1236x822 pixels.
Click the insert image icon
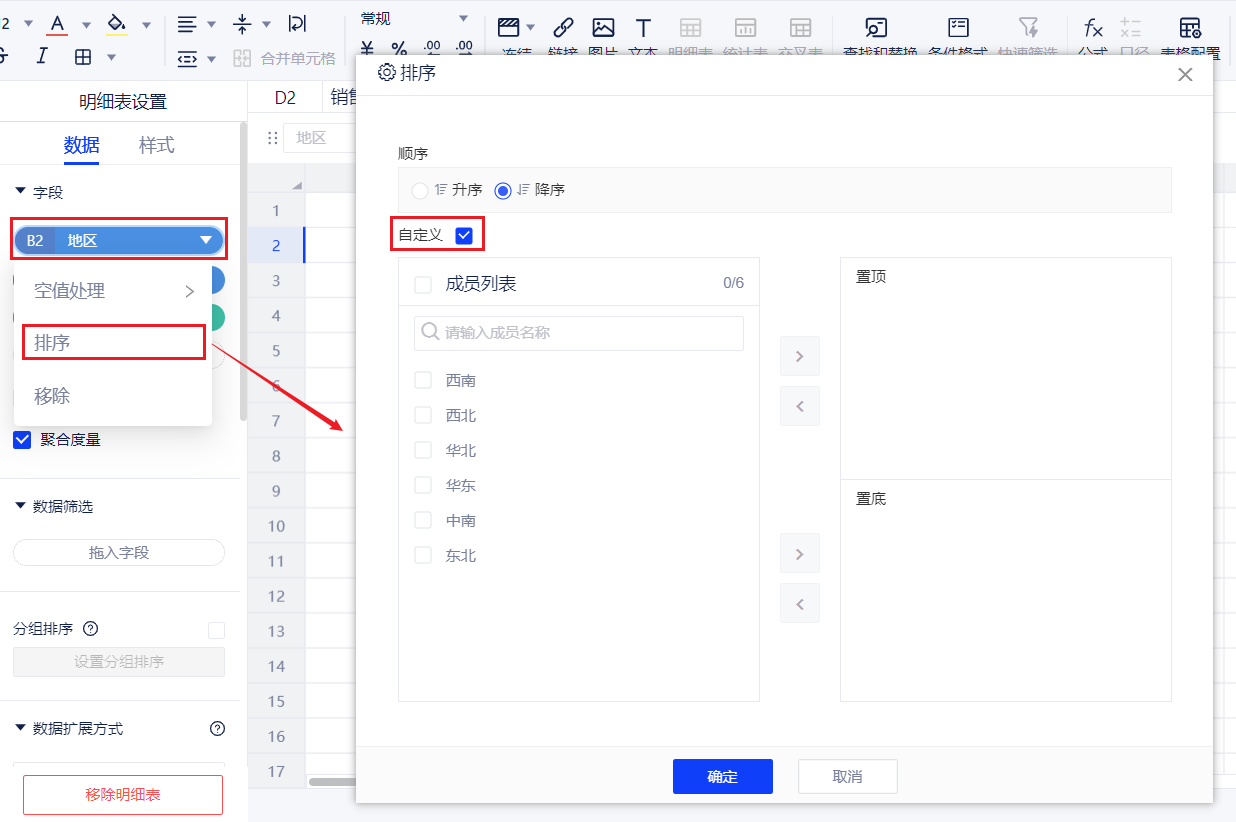[x=603, y=29]
